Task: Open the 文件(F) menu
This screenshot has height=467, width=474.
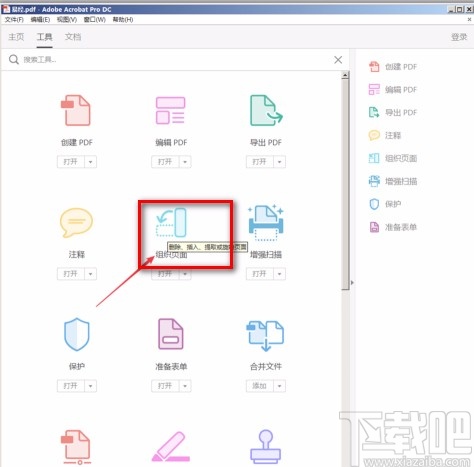Action: (x=14, y=20)
